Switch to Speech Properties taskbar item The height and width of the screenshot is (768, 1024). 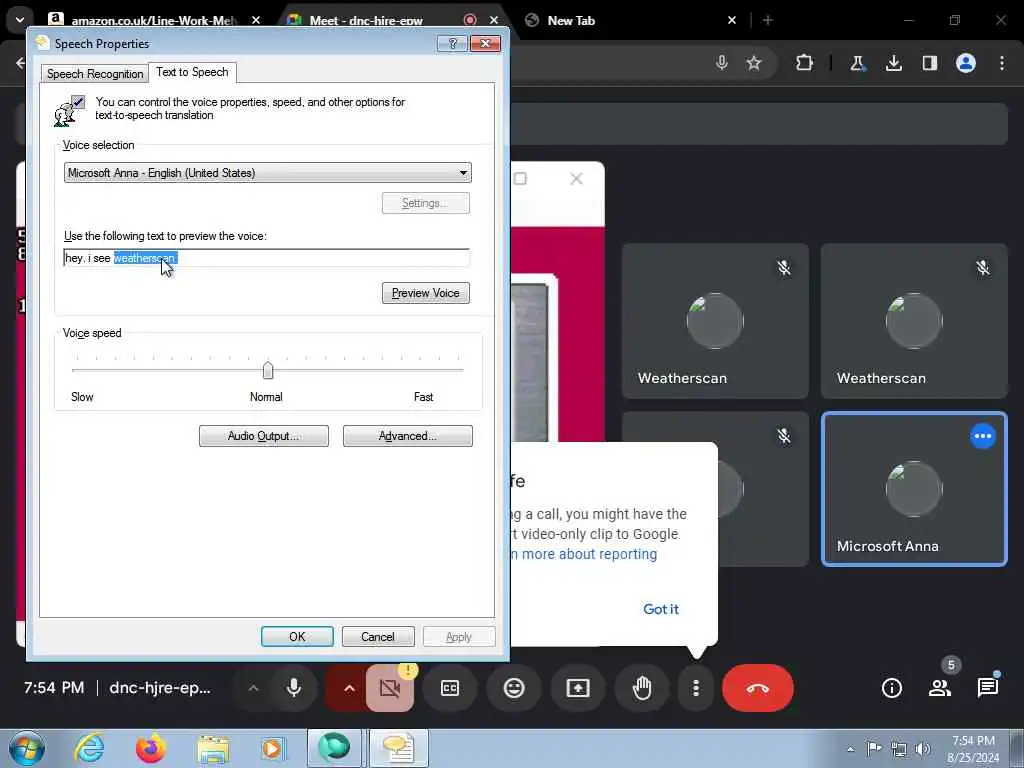398,748
